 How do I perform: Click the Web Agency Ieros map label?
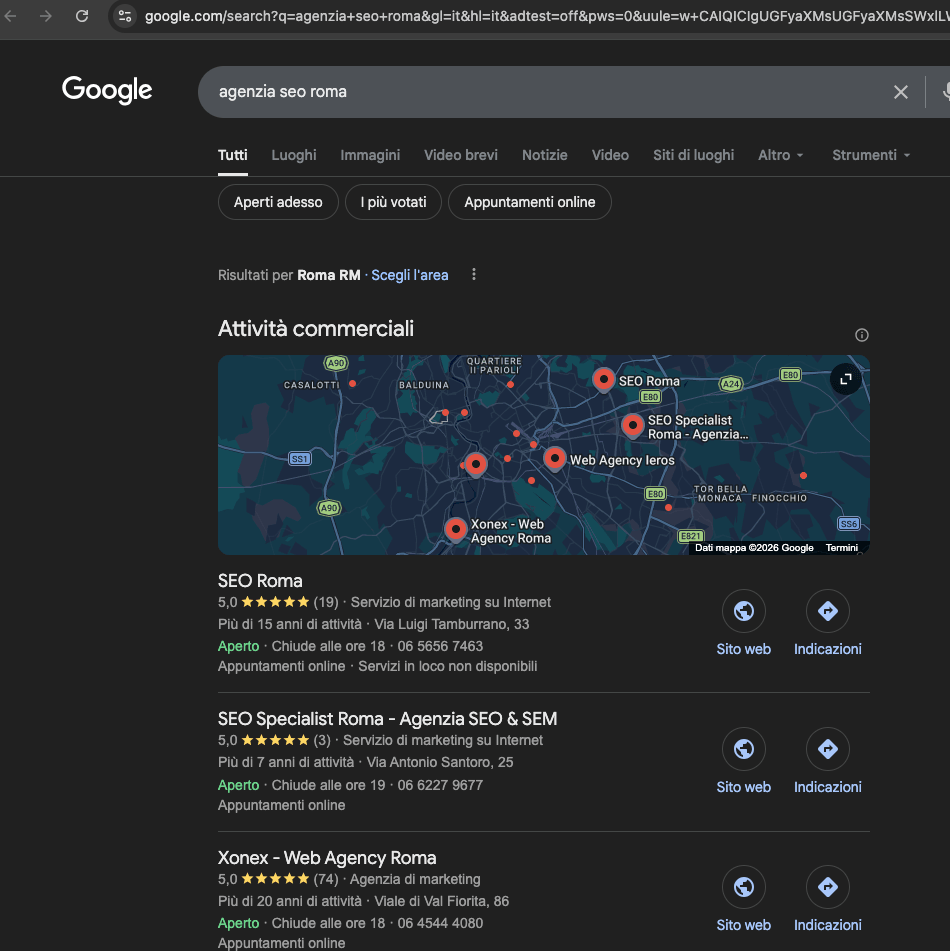622,460
